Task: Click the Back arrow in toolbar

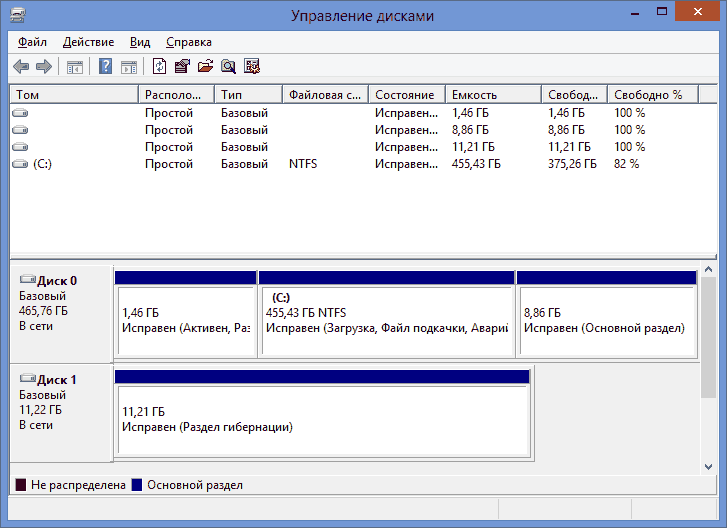Action: pos(21,67)
